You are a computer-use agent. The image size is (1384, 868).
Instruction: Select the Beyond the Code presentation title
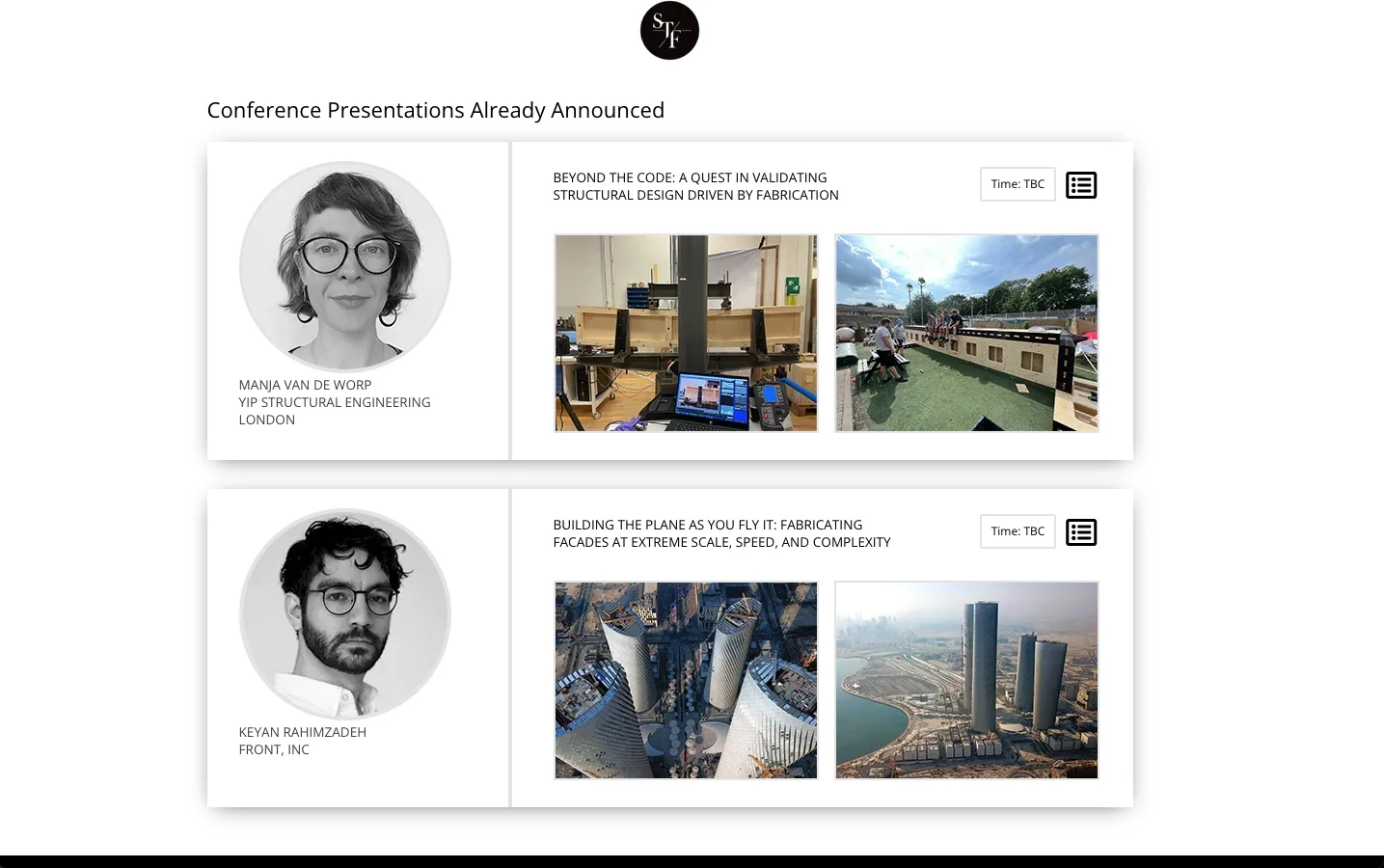pos(695,186)
